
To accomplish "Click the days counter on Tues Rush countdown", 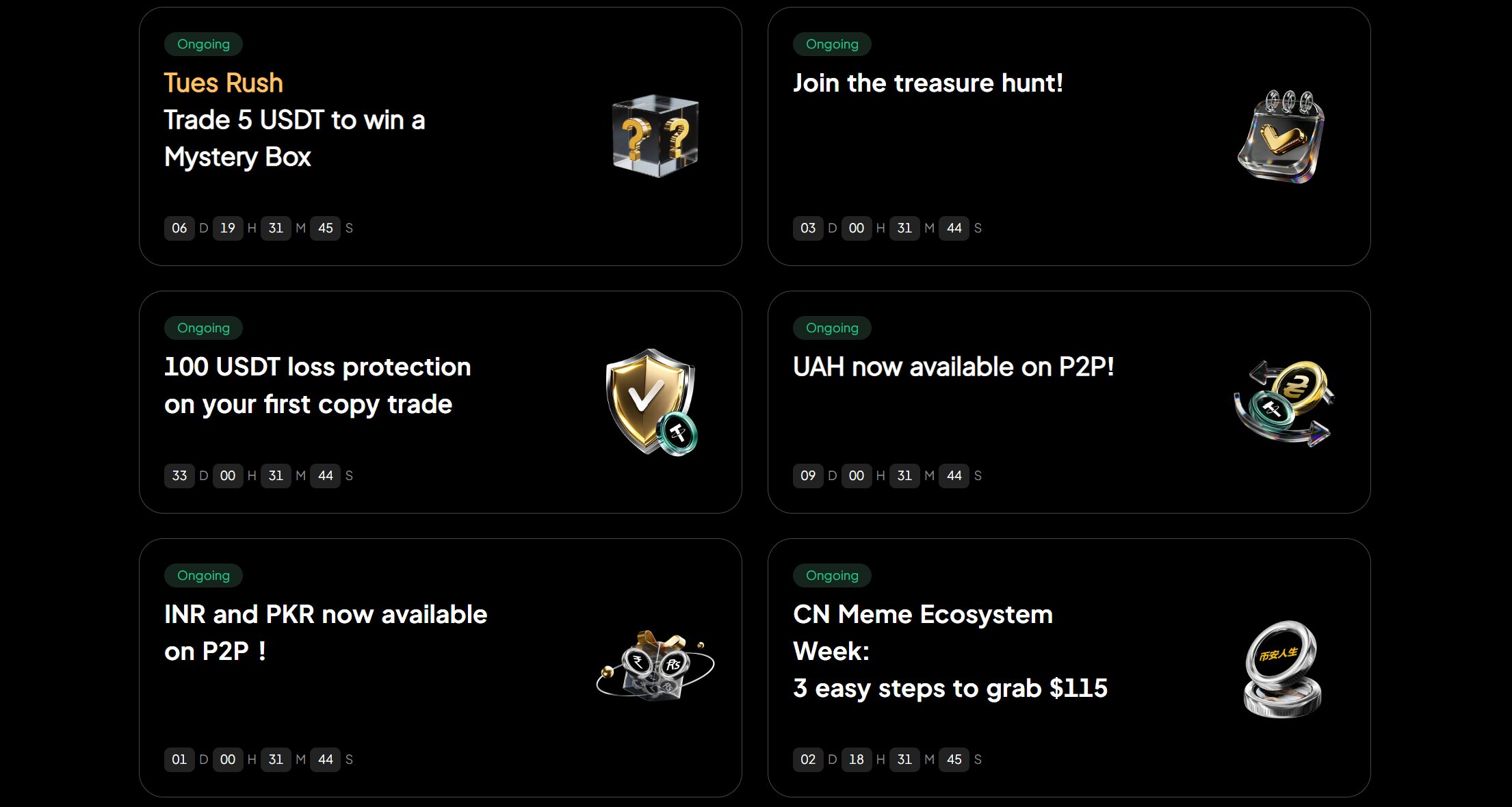I will pos(179,228).
